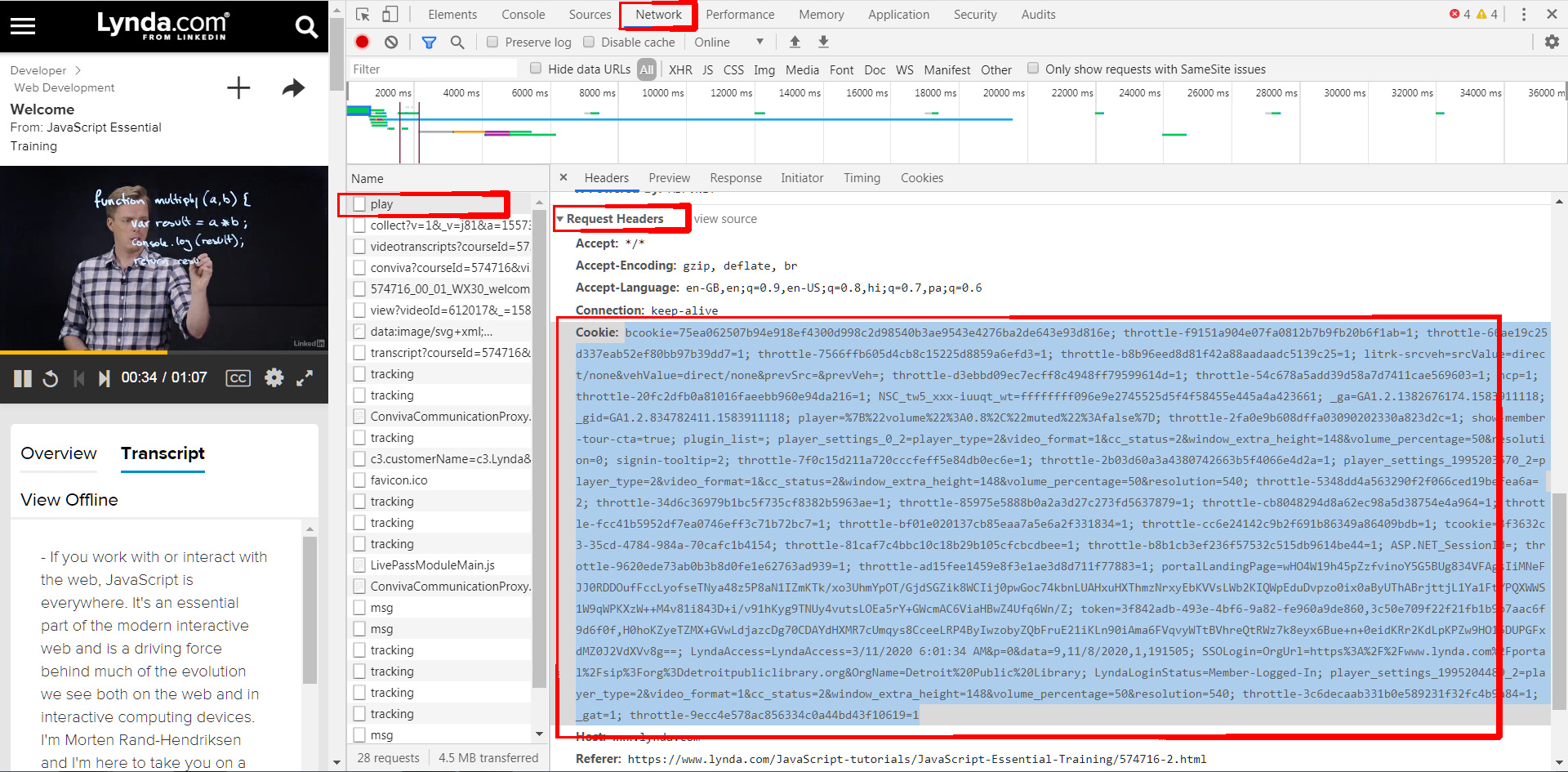1568x772 pixels.
Task: Select the Response tab
Action: 736,178
